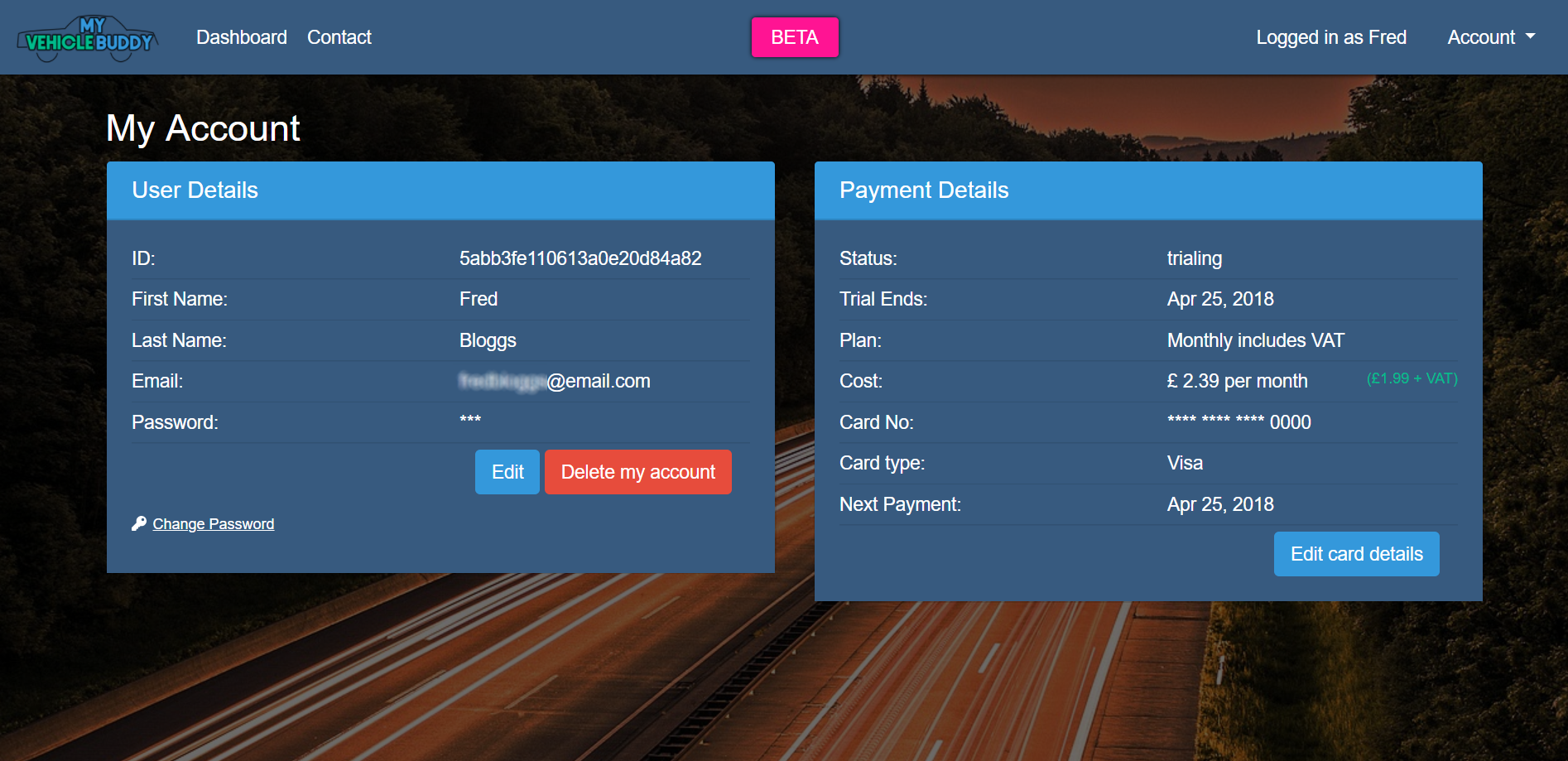Click the green '(£1.99 + VAT)' note
This screenshot has height=761, width=1568.
point(1412,378)
